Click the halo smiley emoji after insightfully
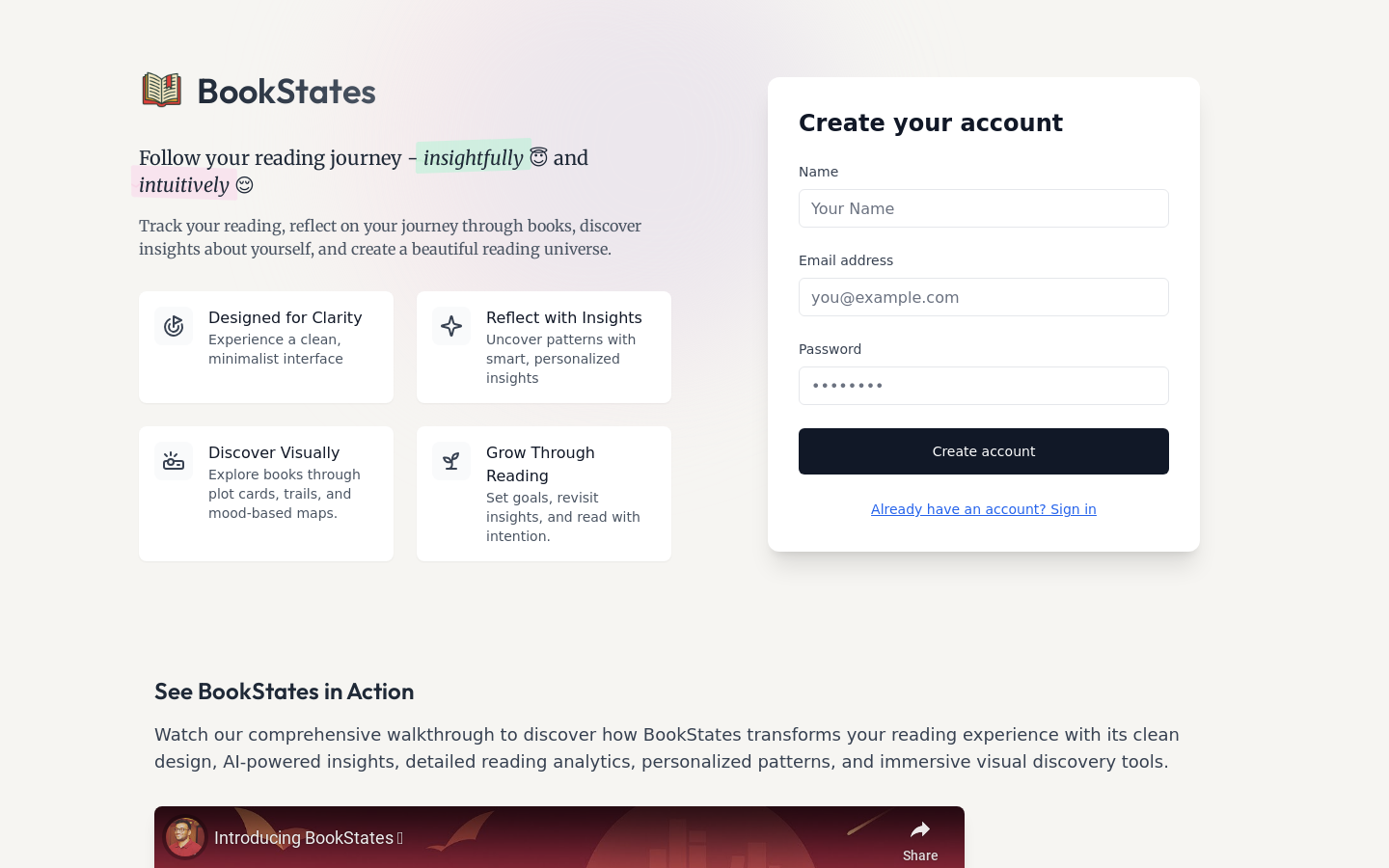The width and height of the screenshot is (1389, 868). [x=538, y=157]
